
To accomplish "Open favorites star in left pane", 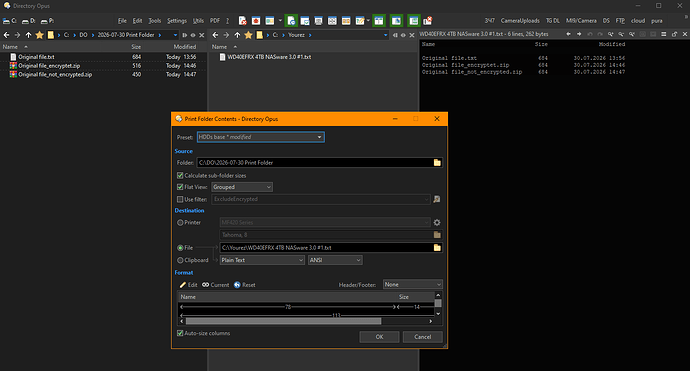I will pos(39,35).
